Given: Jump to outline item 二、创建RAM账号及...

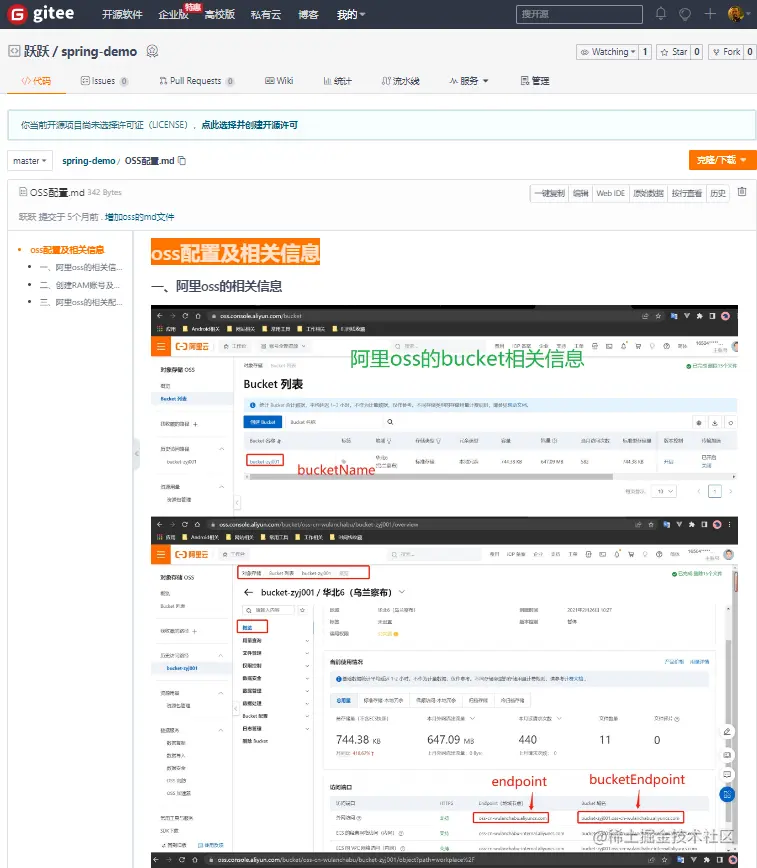Looking at the screenshot, I should [x=80, y=285].
